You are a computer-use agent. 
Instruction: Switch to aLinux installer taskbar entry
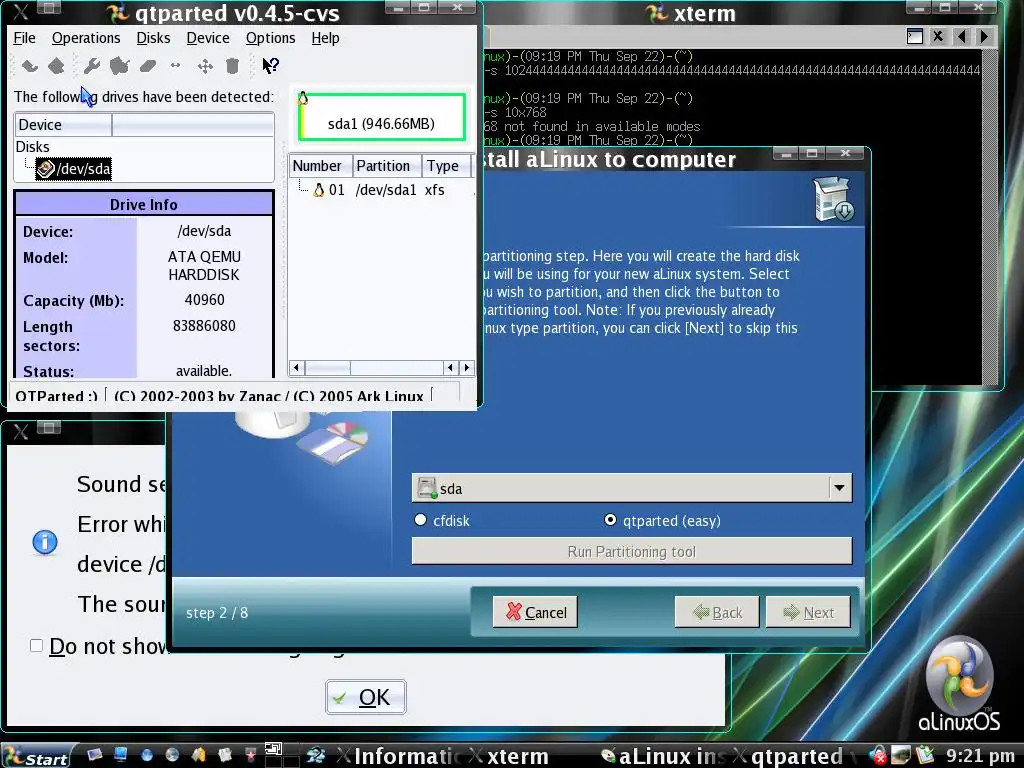[x=663, y=756]
